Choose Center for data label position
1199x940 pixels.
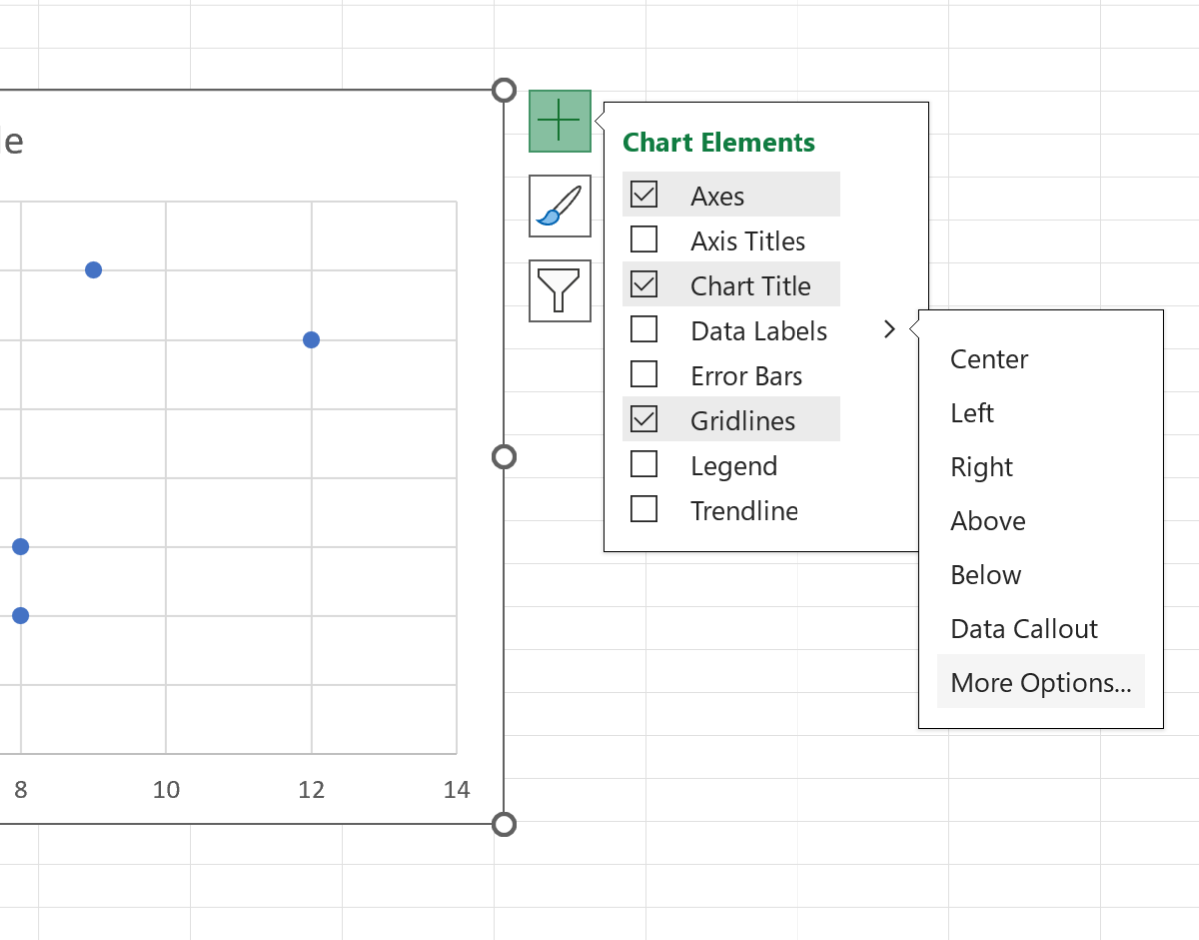[988, 359]
